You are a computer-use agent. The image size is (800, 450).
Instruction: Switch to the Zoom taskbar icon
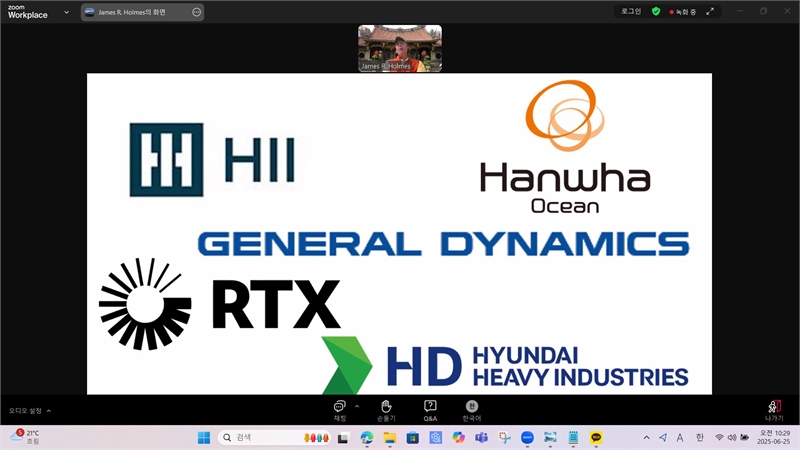tap(527, 438)
